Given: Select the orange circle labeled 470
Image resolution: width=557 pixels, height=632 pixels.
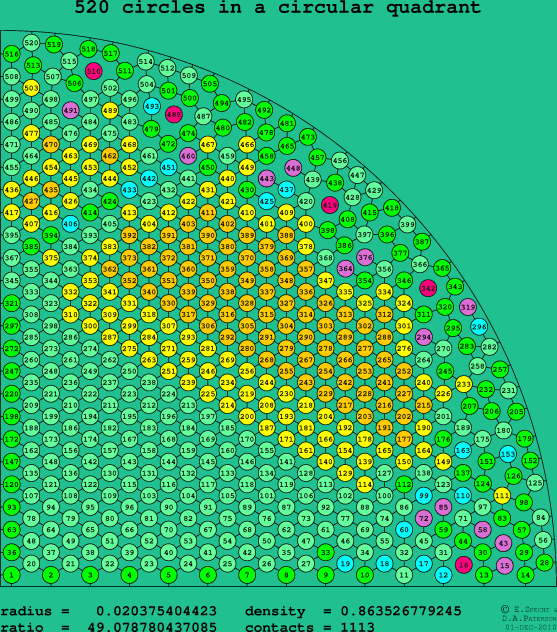Looking at the screenshot, I should (51, 144).
